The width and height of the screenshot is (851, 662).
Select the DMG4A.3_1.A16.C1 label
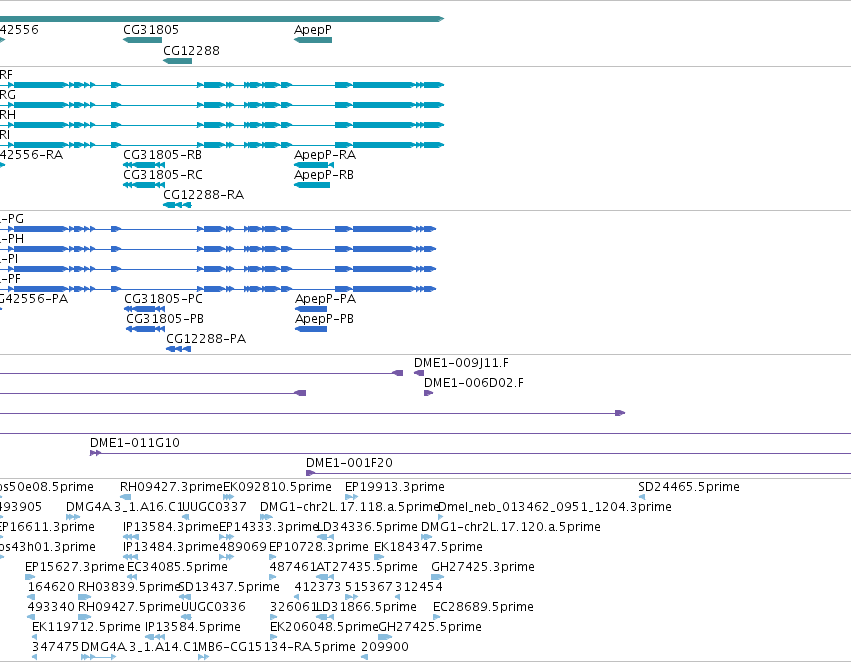click(124, 507)
